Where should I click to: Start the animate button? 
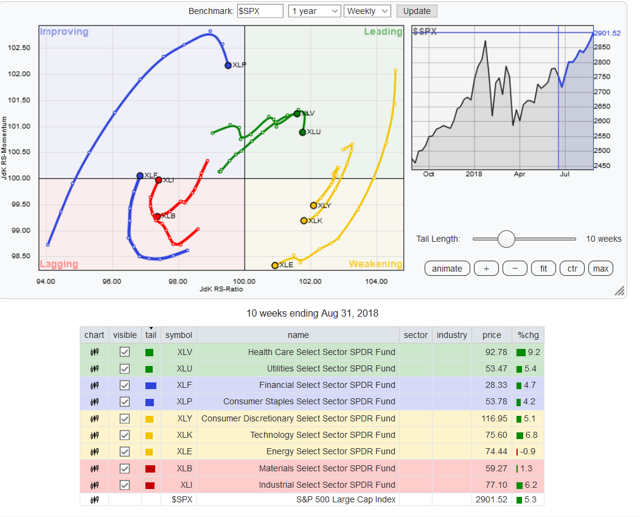[447, 268]
